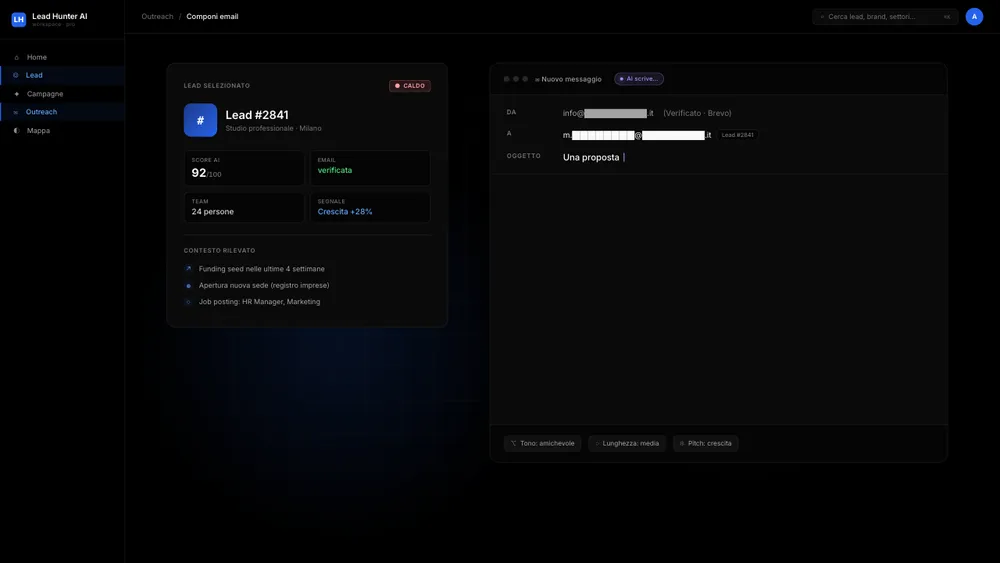Click the dot icon beside Apertura nuova sede
Viewport: 1000px width, 563px height.
tap(188, 286)
